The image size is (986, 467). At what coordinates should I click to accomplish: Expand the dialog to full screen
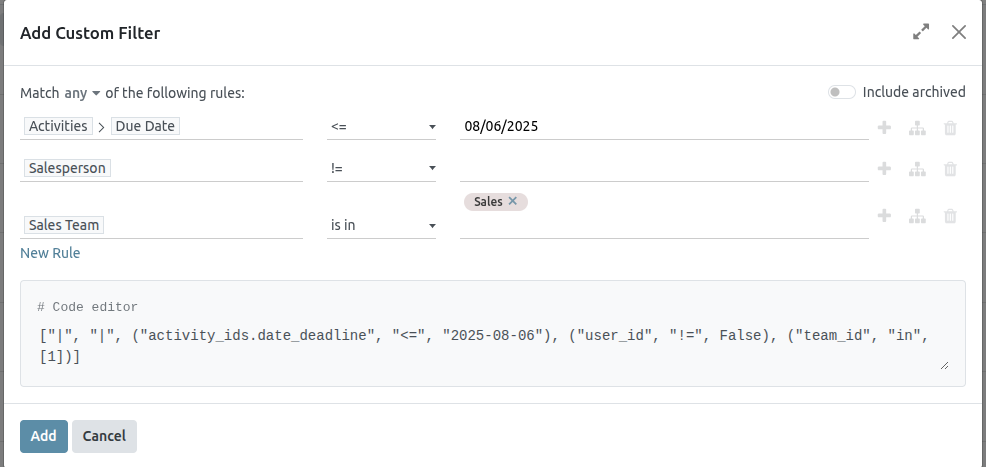point(921,33)
